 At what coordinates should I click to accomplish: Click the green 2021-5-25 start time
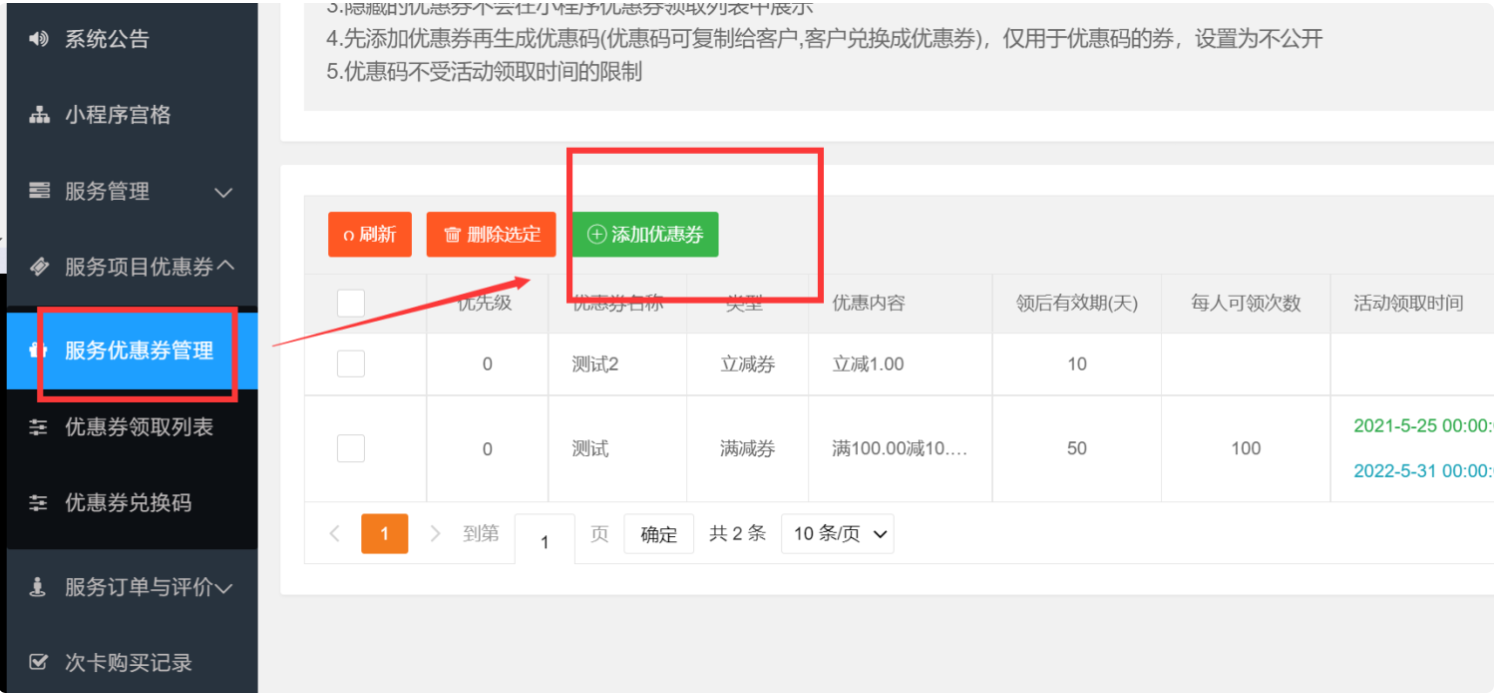pos(1423,426)
